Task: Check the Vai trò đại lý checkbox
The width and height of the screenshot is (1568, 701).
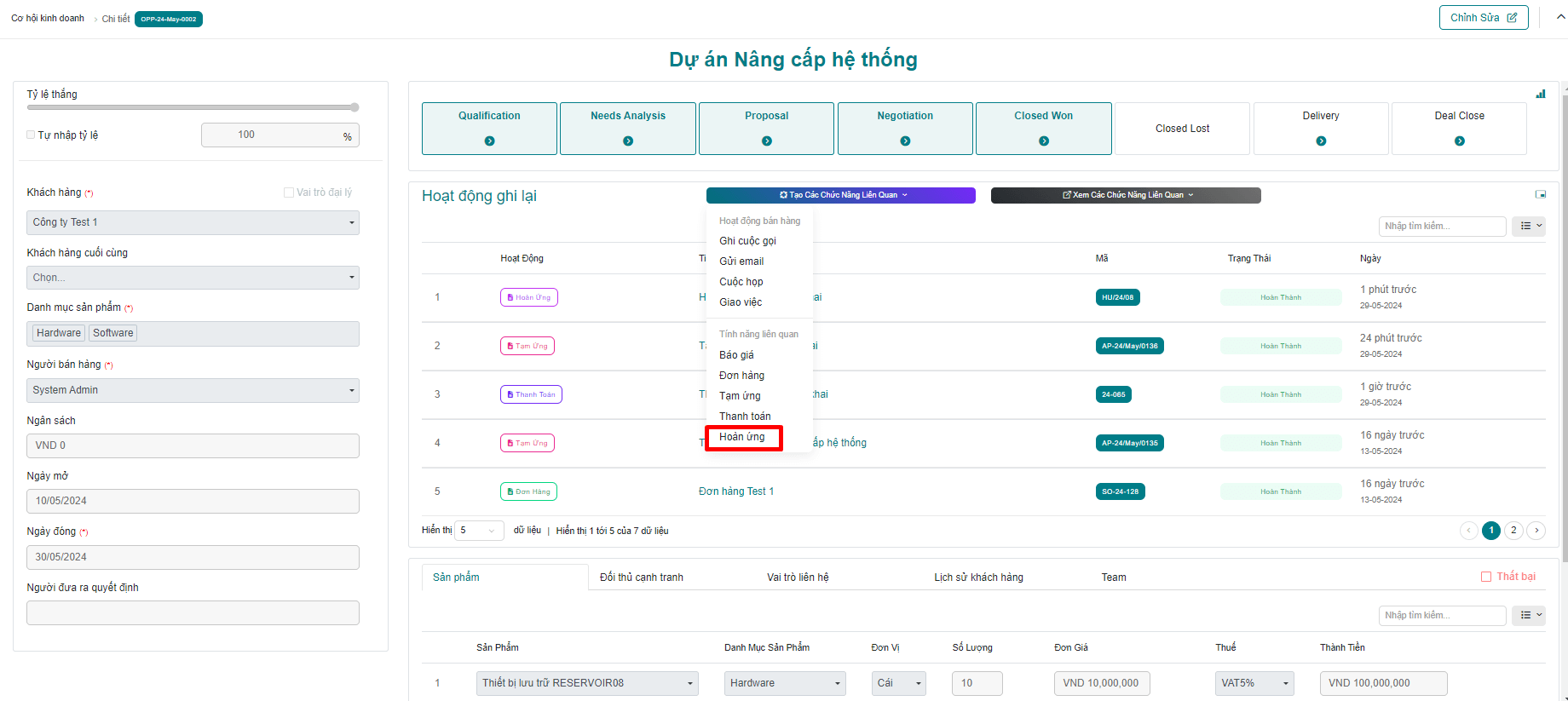Action: (x=289, y=192)
